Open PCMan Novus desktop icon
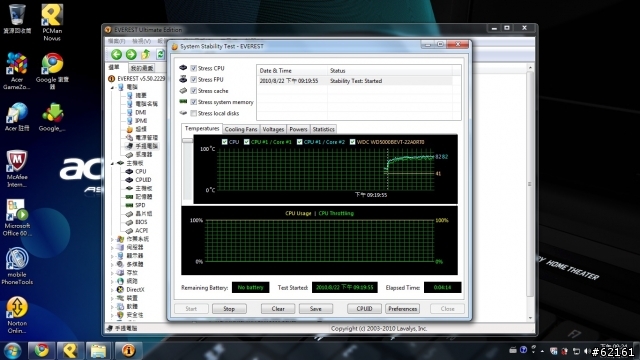The width and height of the screenshot is (640, 360). click(52, 22)
